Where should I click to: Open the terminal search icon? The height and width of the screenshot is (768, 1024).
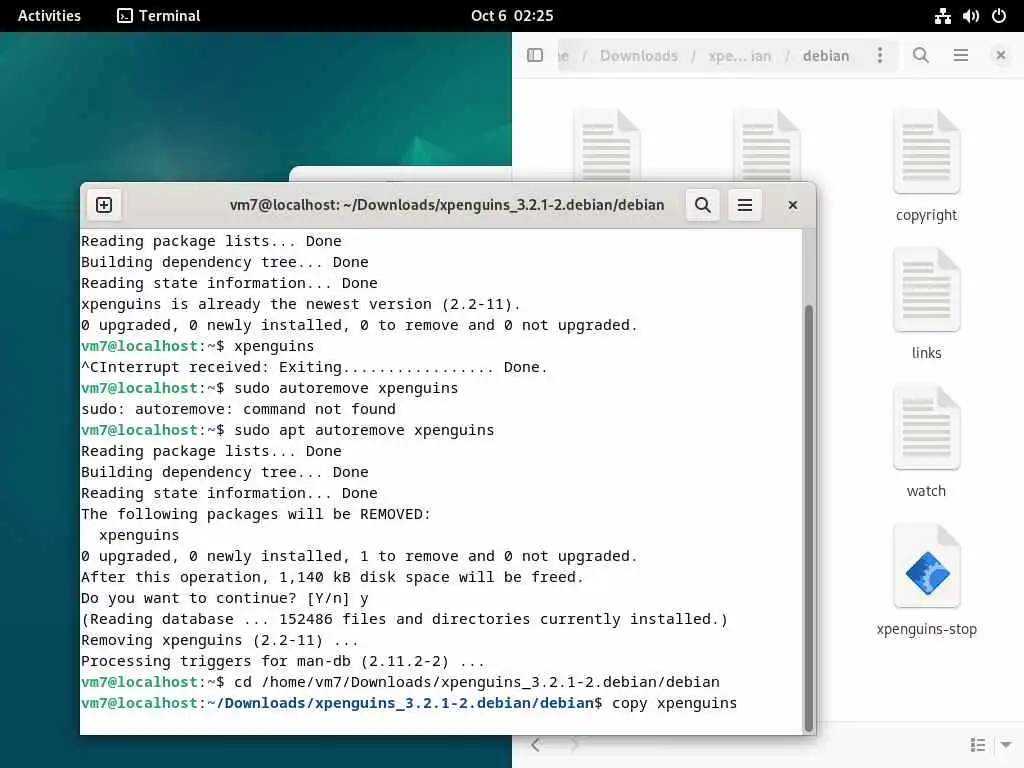703,205
